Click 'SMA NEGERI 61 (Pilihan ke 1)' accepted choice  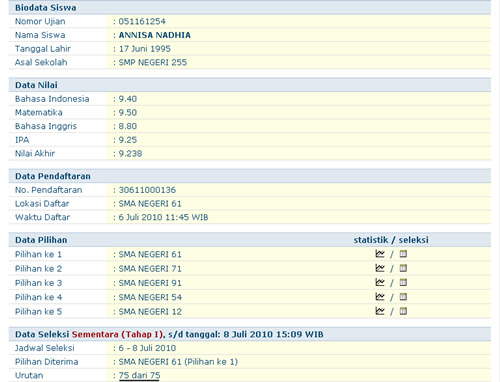coord(178,362)
